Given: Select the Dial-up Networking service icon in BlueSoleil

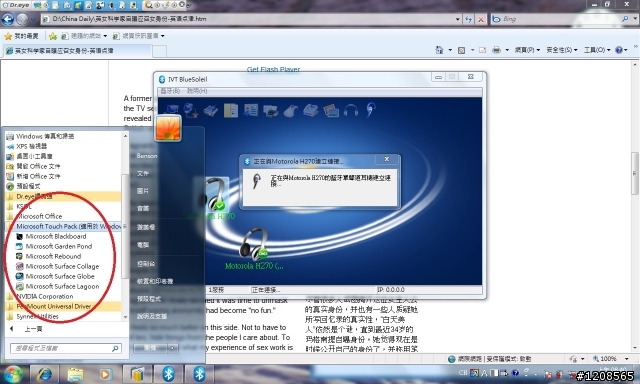Looking at the screenshot, I should pyautogui.click(x=191, y=110).
